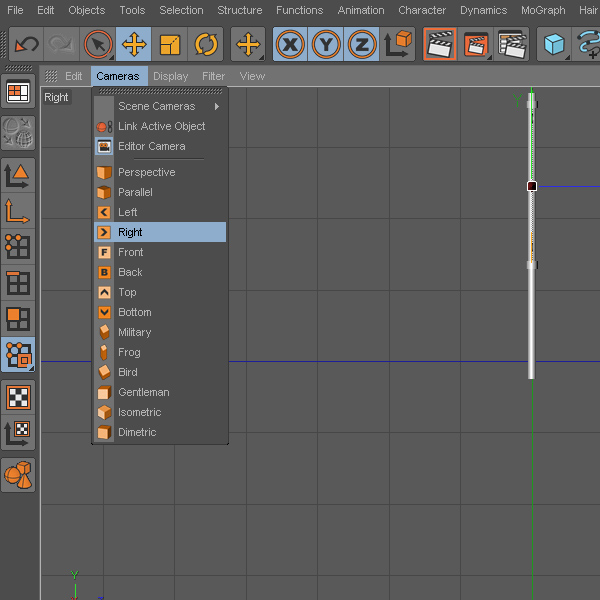Render the active view clapperboard icon

pyautogui.click(x=440, y=44)
